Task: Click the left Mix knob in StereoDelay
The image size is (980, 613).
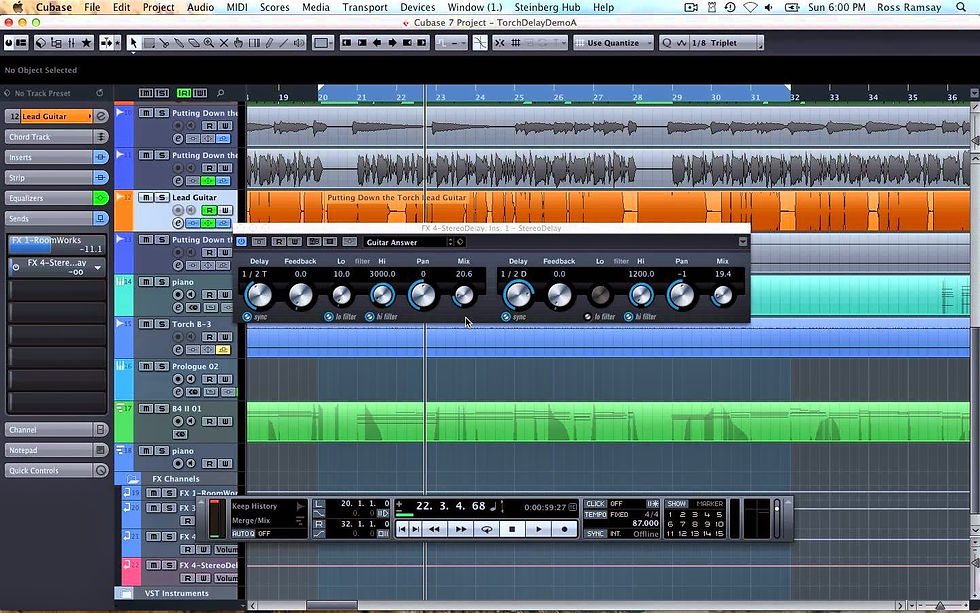Action: coord(463,296)
